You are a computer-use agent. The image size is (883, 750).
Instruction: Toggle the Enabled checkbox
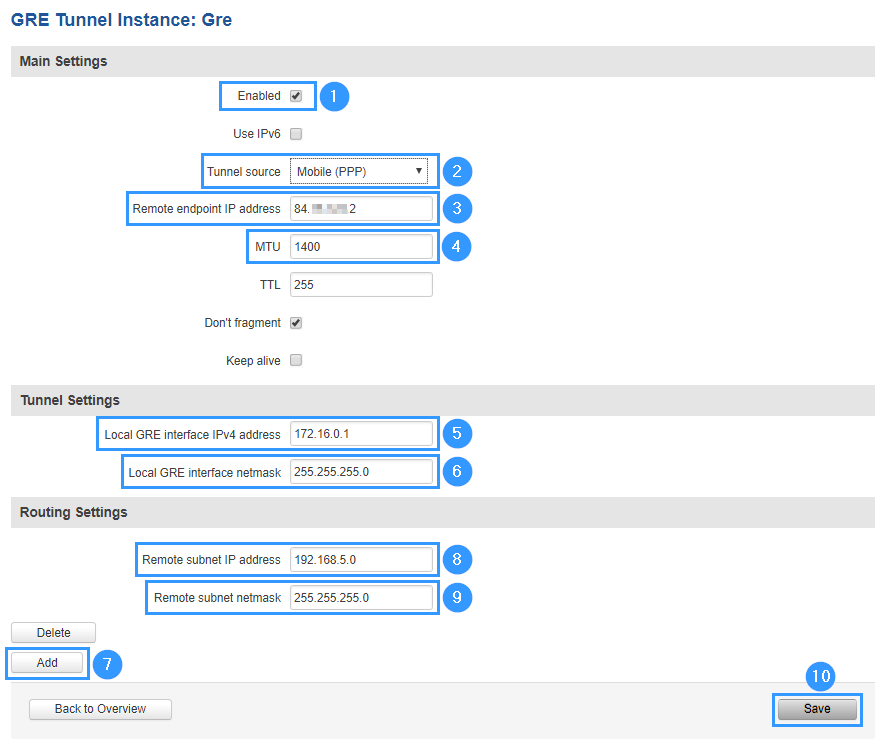pos(296,96)
